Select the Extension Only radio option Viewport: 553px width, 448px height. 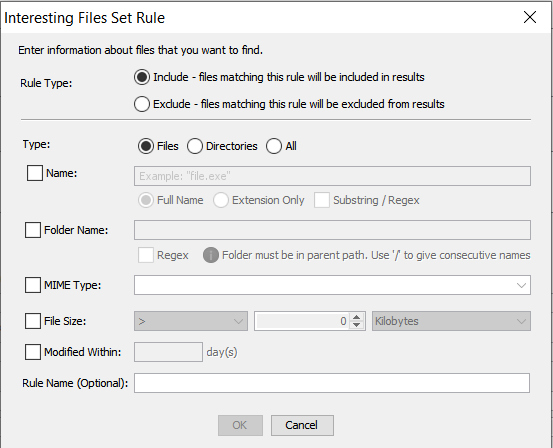click(221, 200)
